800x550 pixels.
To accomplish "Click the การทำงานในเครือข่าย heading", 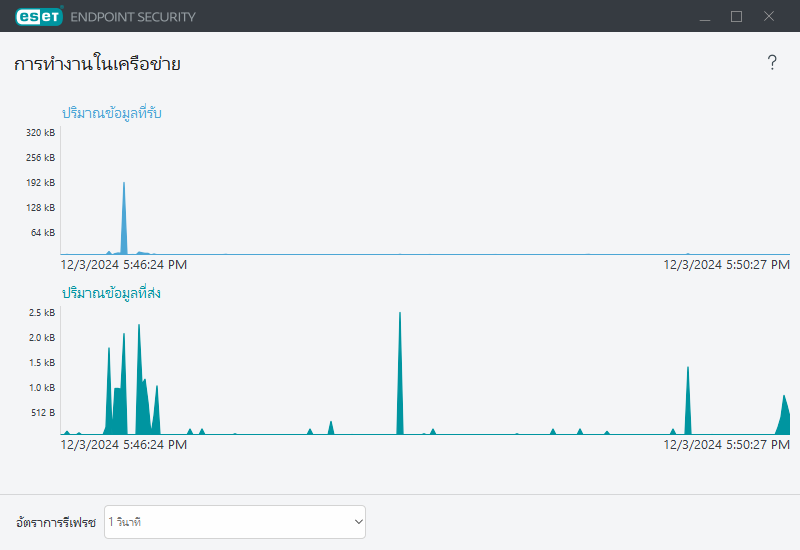I will coord(97,64).
